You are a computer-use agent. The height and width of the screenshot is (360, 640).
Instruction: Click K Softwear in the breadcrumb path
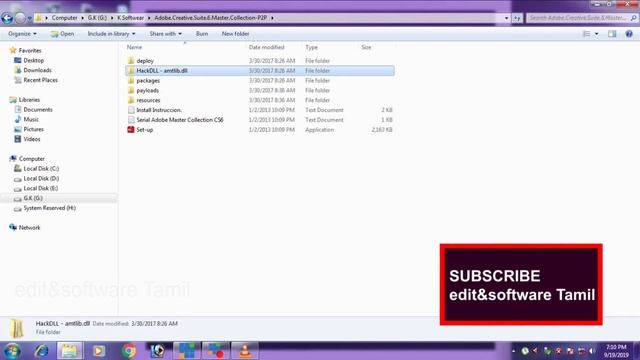pos(131,18)
